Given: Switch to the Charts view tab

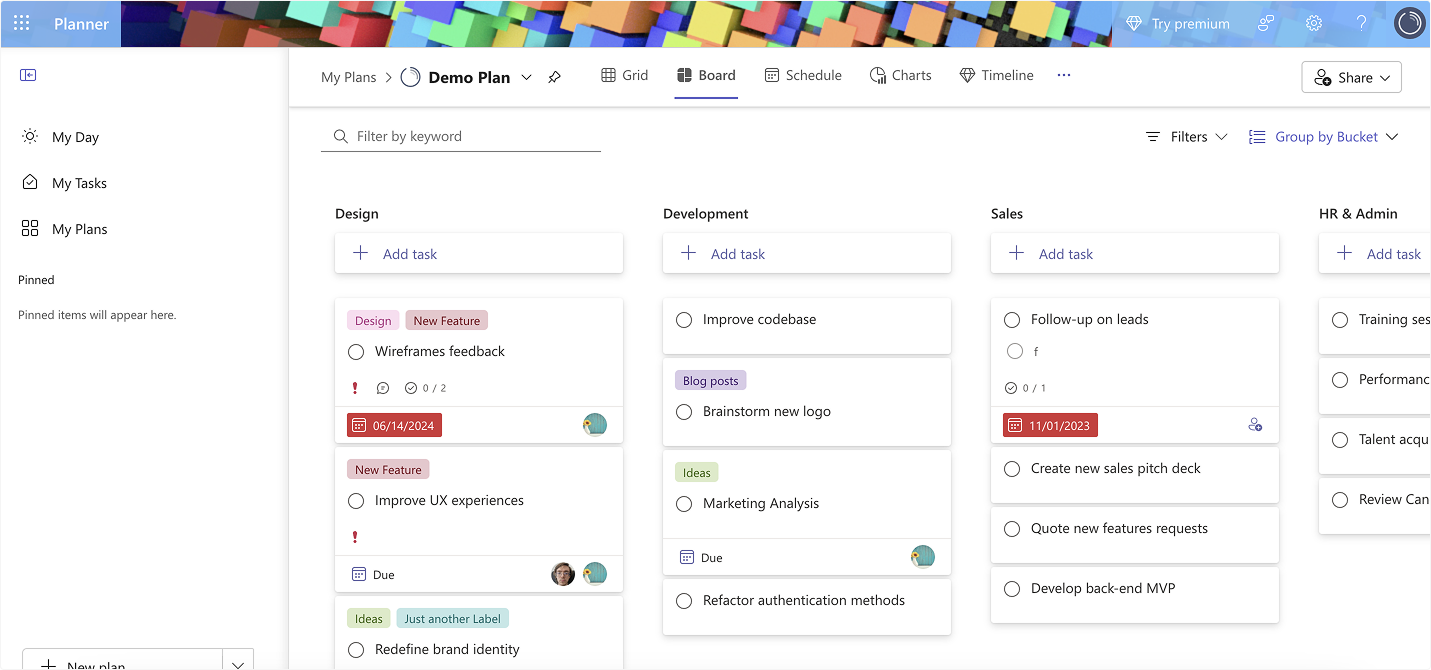Looking at the screenshot, I should pyautogui.click(x=900, y=75).
